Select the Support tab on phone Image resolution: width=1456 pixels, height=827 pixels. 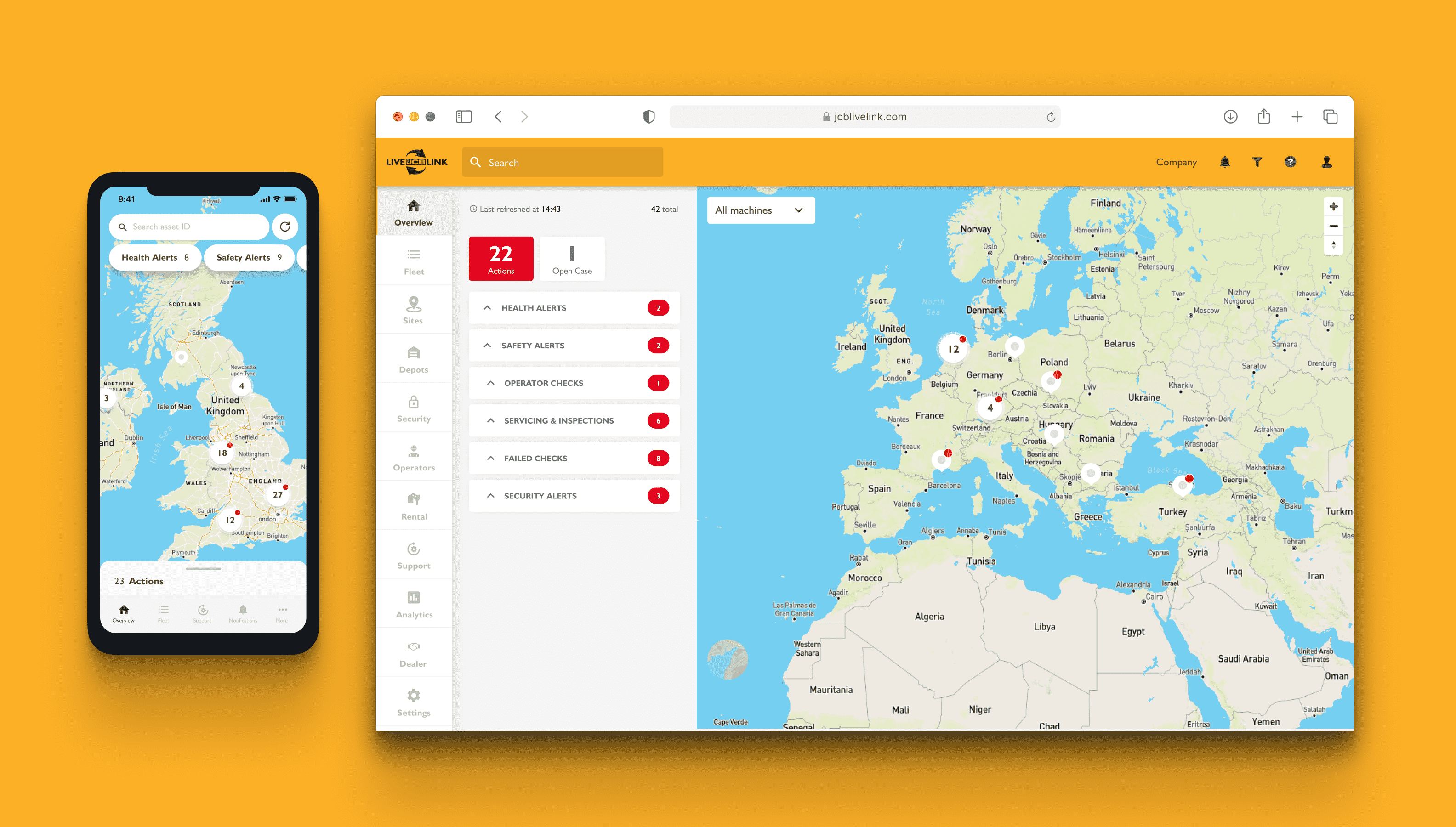[202, 613]
